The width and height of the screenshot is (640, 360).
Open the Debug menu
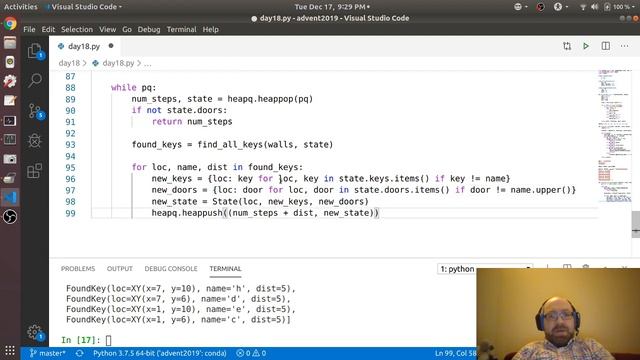149,29
